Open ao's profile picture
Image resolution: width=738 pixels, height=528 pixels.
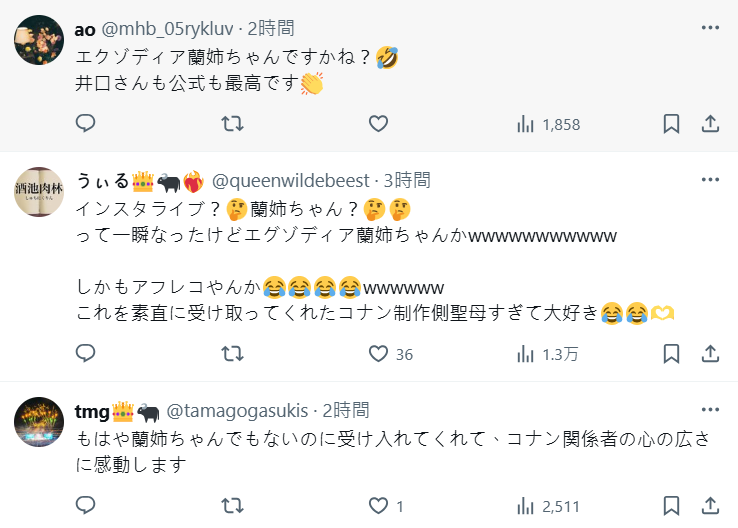point(39,40)
